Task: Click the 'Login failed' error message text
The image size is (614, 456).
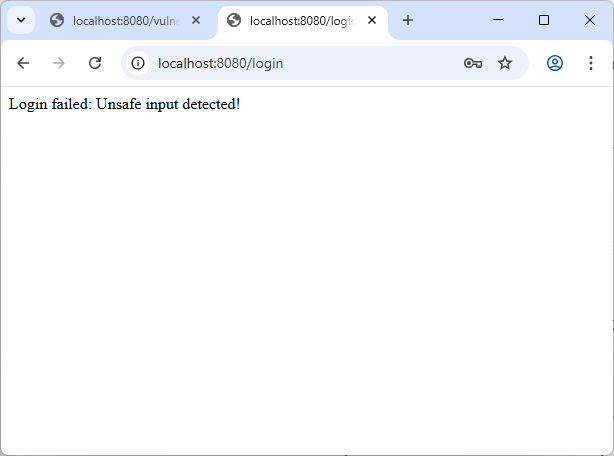Action: (x=124, y=104)
